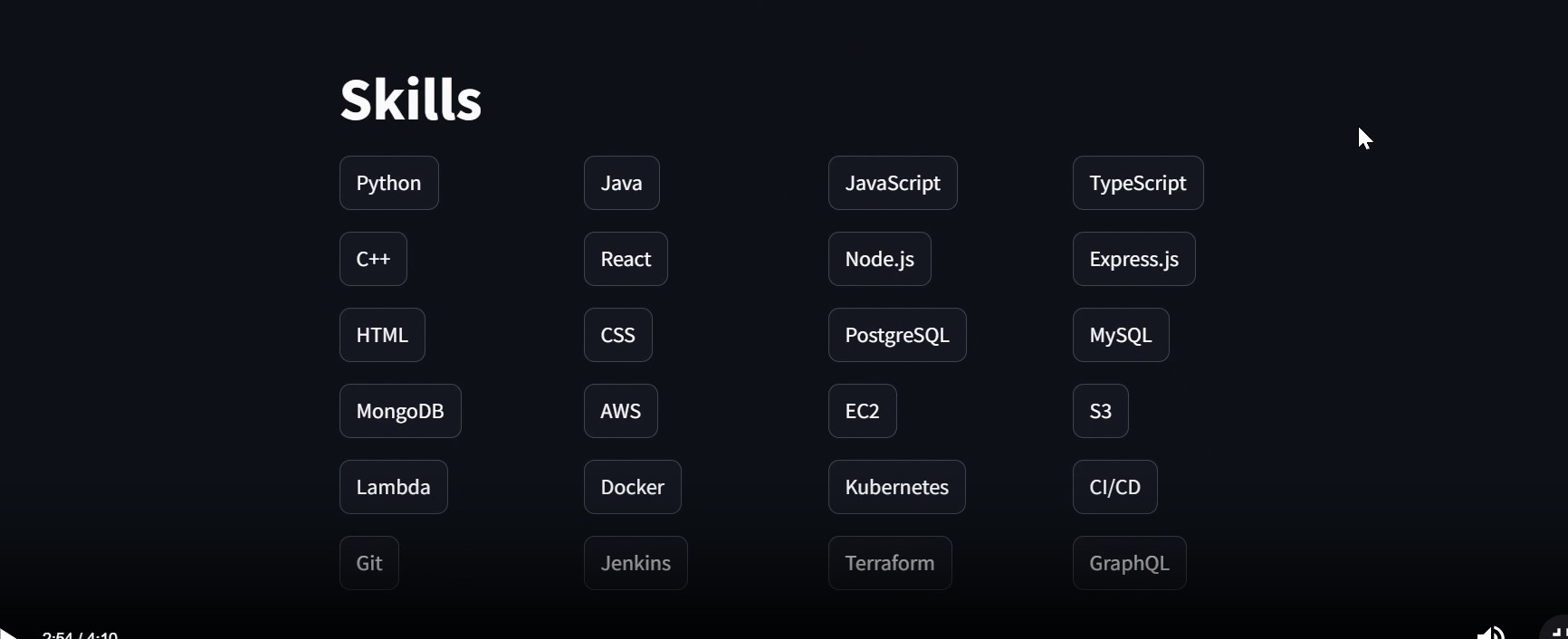Toggle fullscreen using the corner icon
The image size is (1568, 639).
point(1557,631)
